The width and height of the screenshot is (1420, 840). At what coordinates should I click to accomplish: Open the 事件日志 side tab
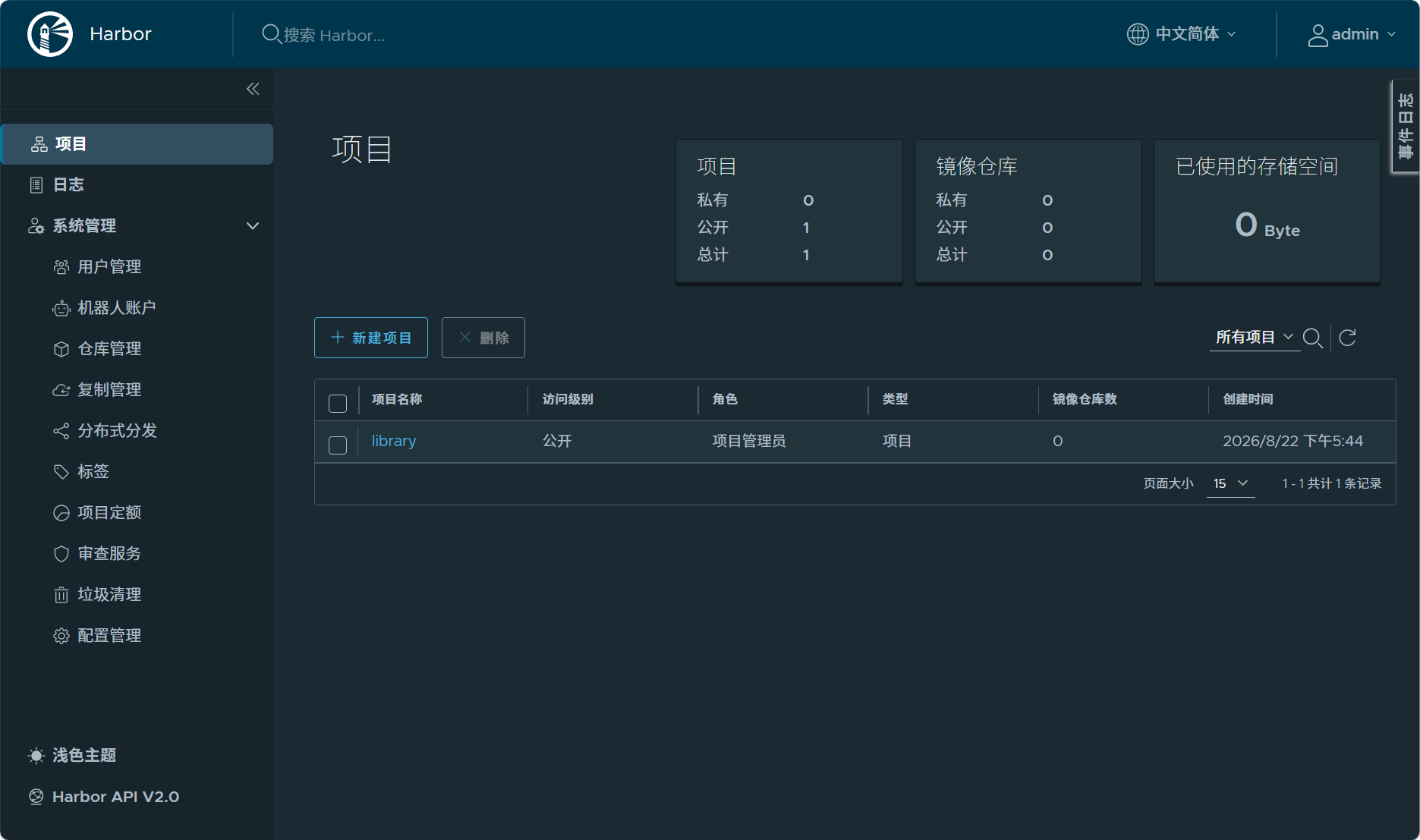point(1406,127)
